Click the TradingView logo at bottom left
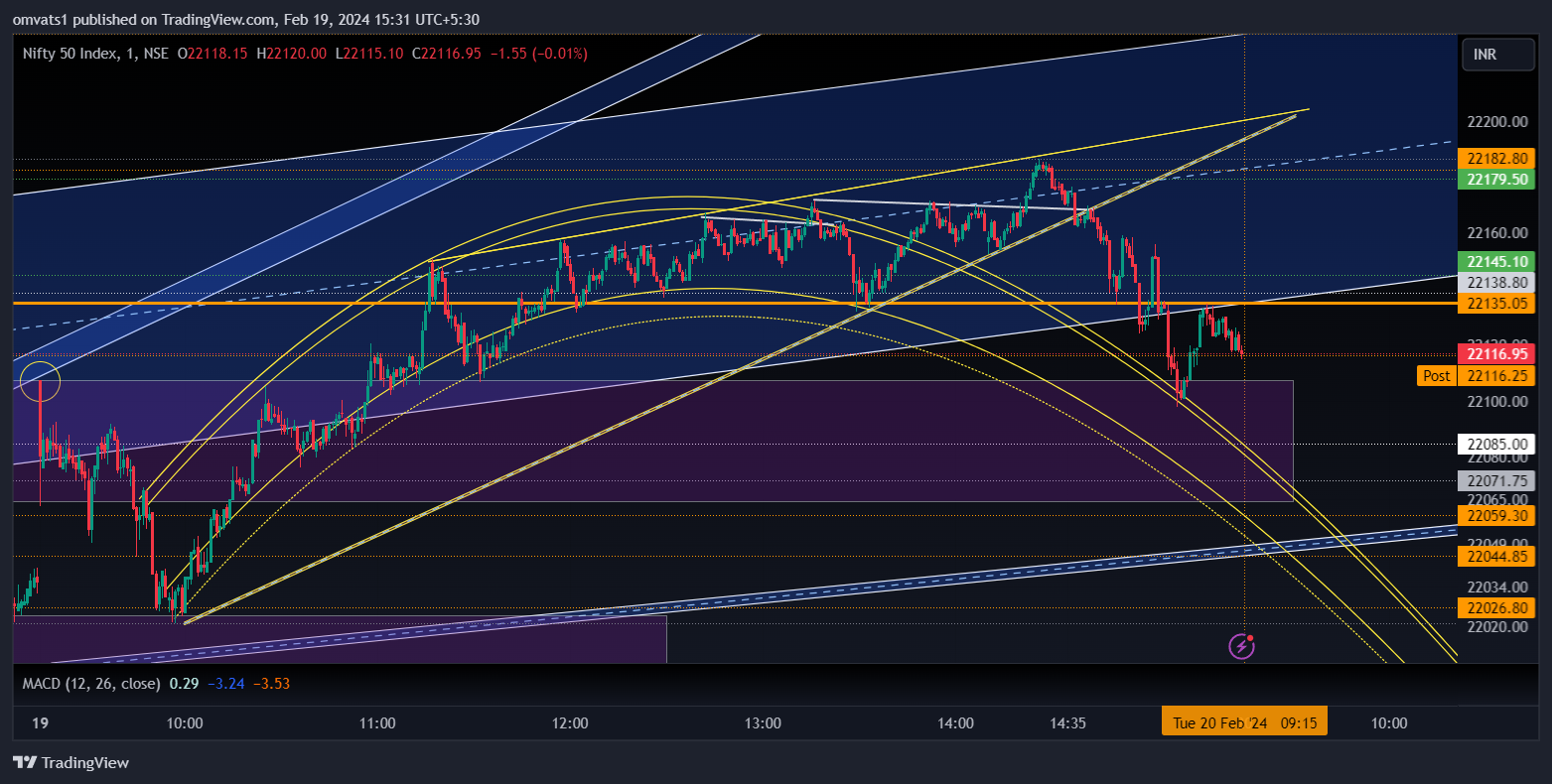The width and height of the screenshot is (1552, 784). 71,763
